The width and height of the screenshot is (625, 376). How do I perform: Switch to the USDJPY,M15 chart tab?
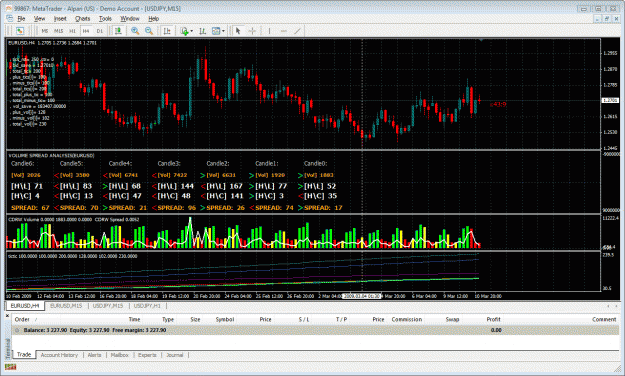point(108,306)
